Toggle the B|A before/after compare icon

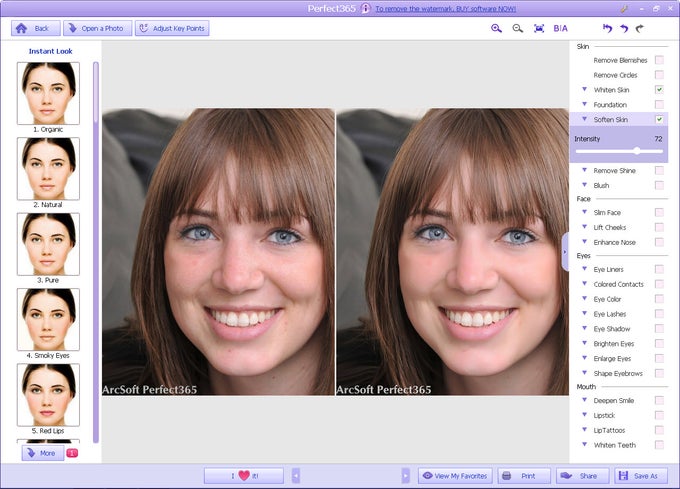click(560, 29)
